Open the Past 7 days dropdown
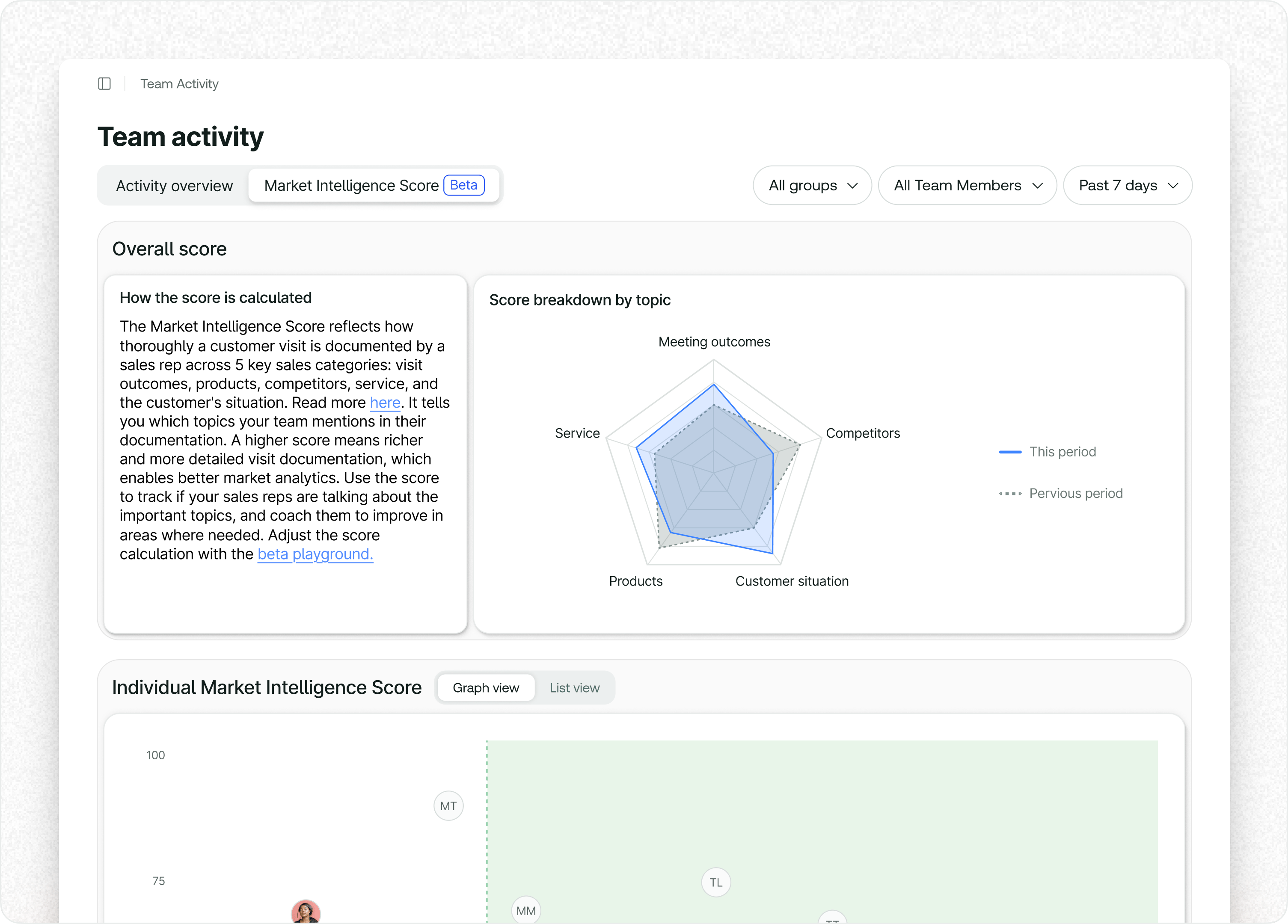The width and height of the screenshot is (1288, 924). 1127,185
